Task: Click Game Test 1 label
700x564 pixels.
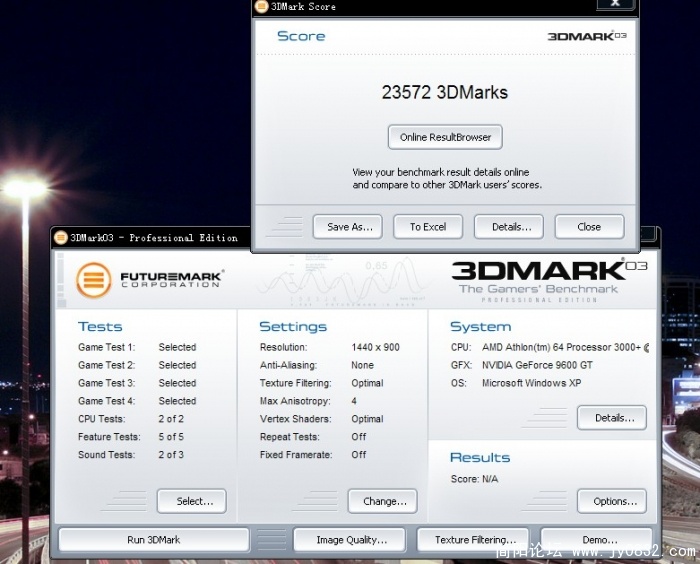Action: [106, 347]
